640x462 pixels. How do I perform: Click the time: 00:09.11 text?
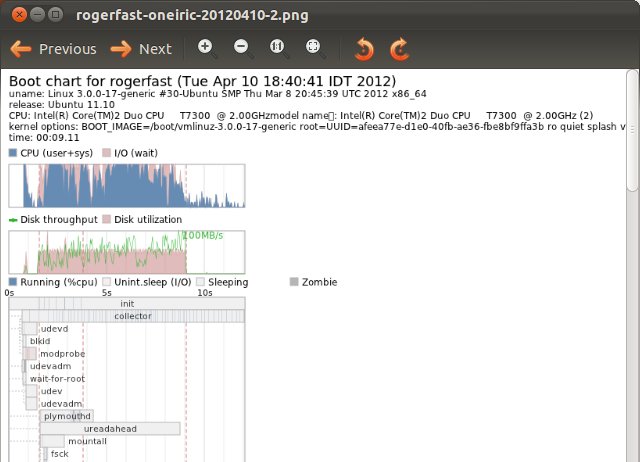(x=44, y=138)
